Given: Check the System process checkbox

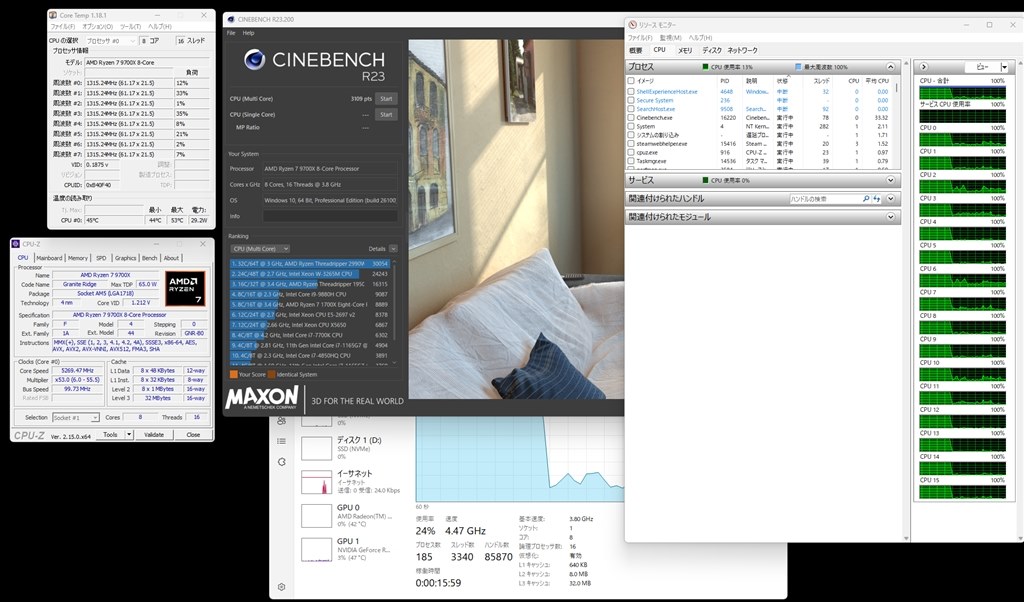Looking at the screenshot, I should (x=631, y=127).
